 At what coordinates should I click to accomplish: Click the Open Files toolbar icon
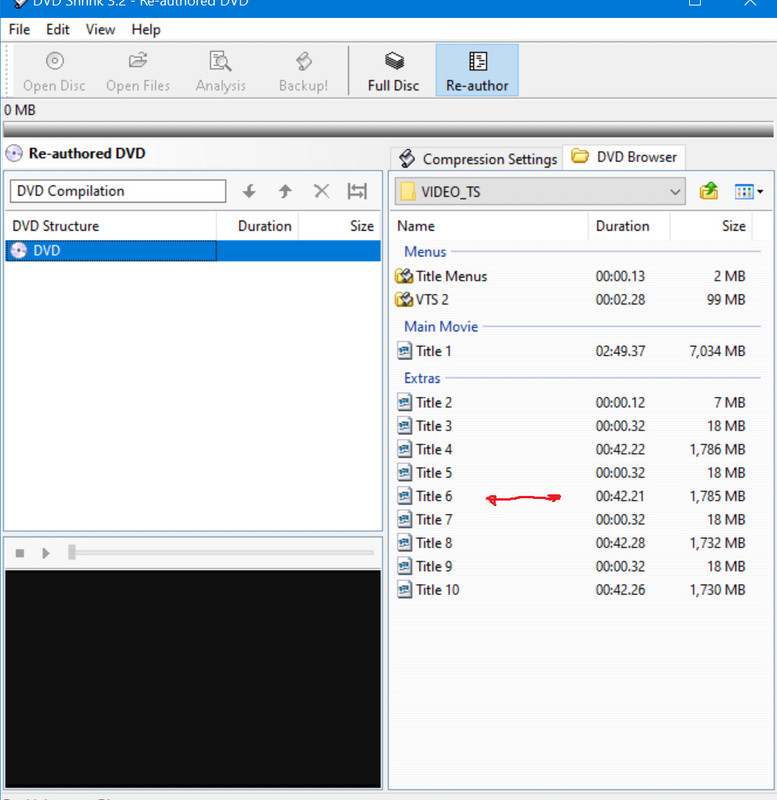[138, 61]
